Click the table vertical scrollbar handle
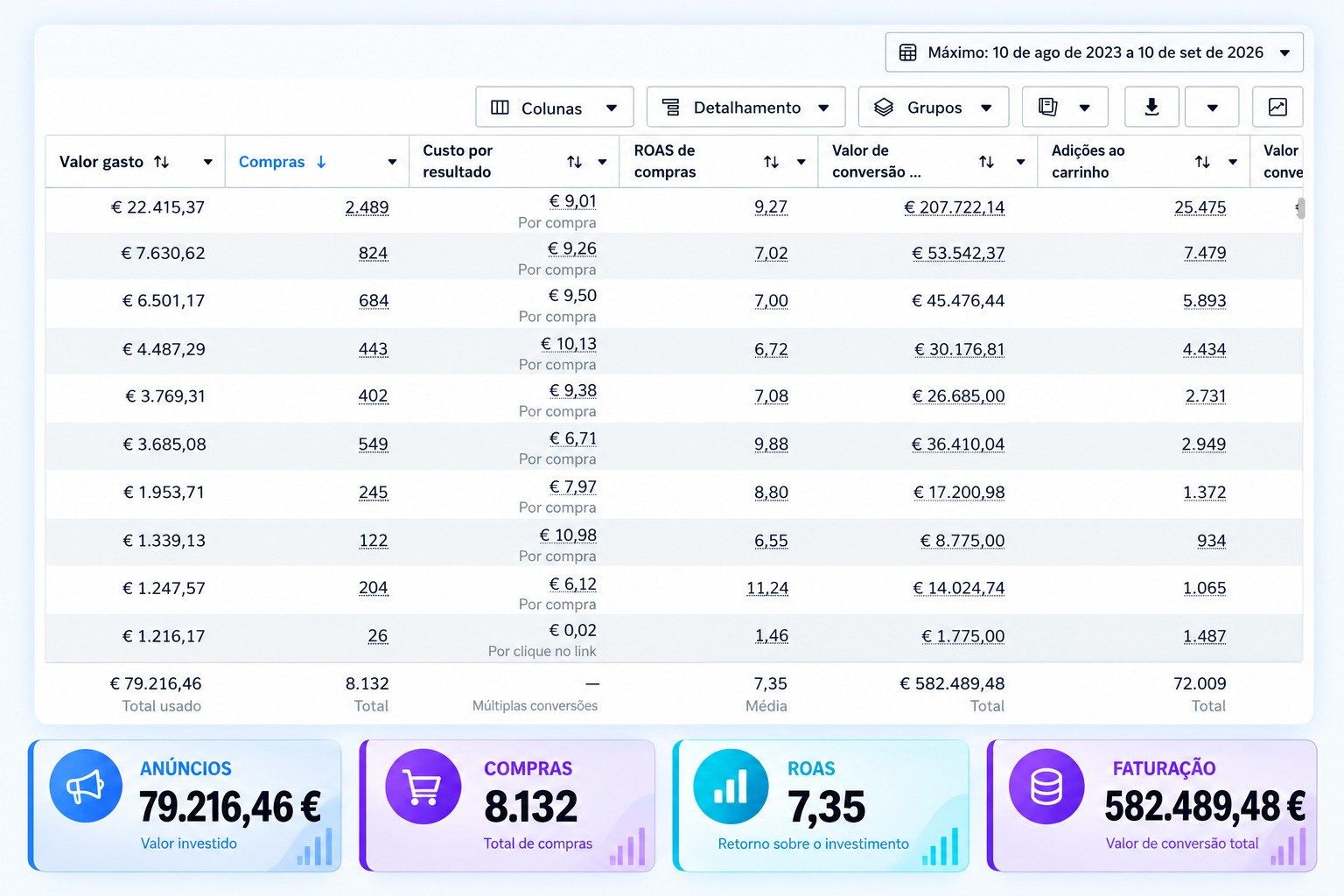Screen dimensions: 1344x896 click(x=1301, y=208)
